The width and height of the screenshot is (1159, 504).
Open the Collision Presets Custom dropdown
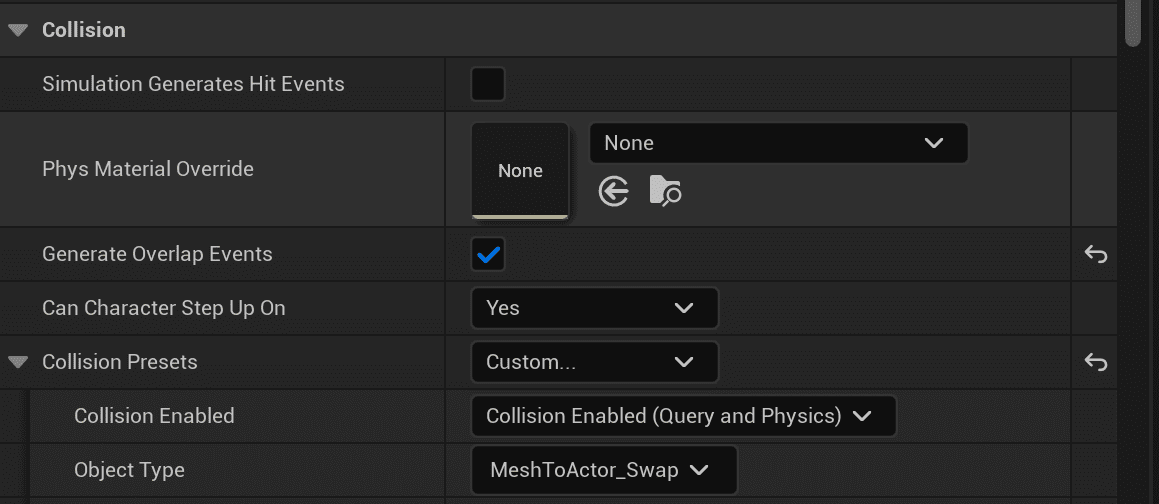(x=595, y=362)
